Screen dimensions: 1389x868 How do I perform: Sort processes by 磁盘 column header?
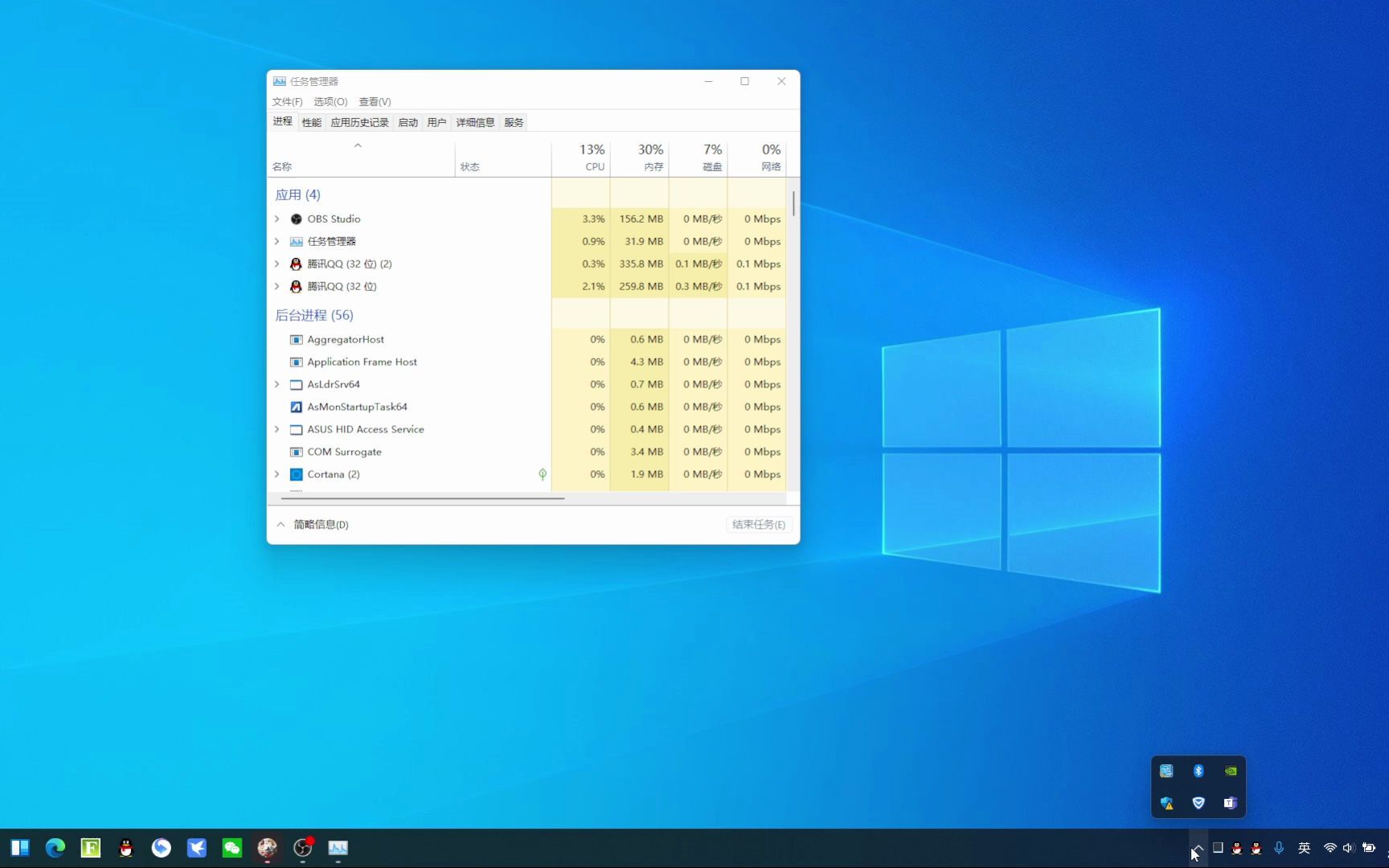699,158
